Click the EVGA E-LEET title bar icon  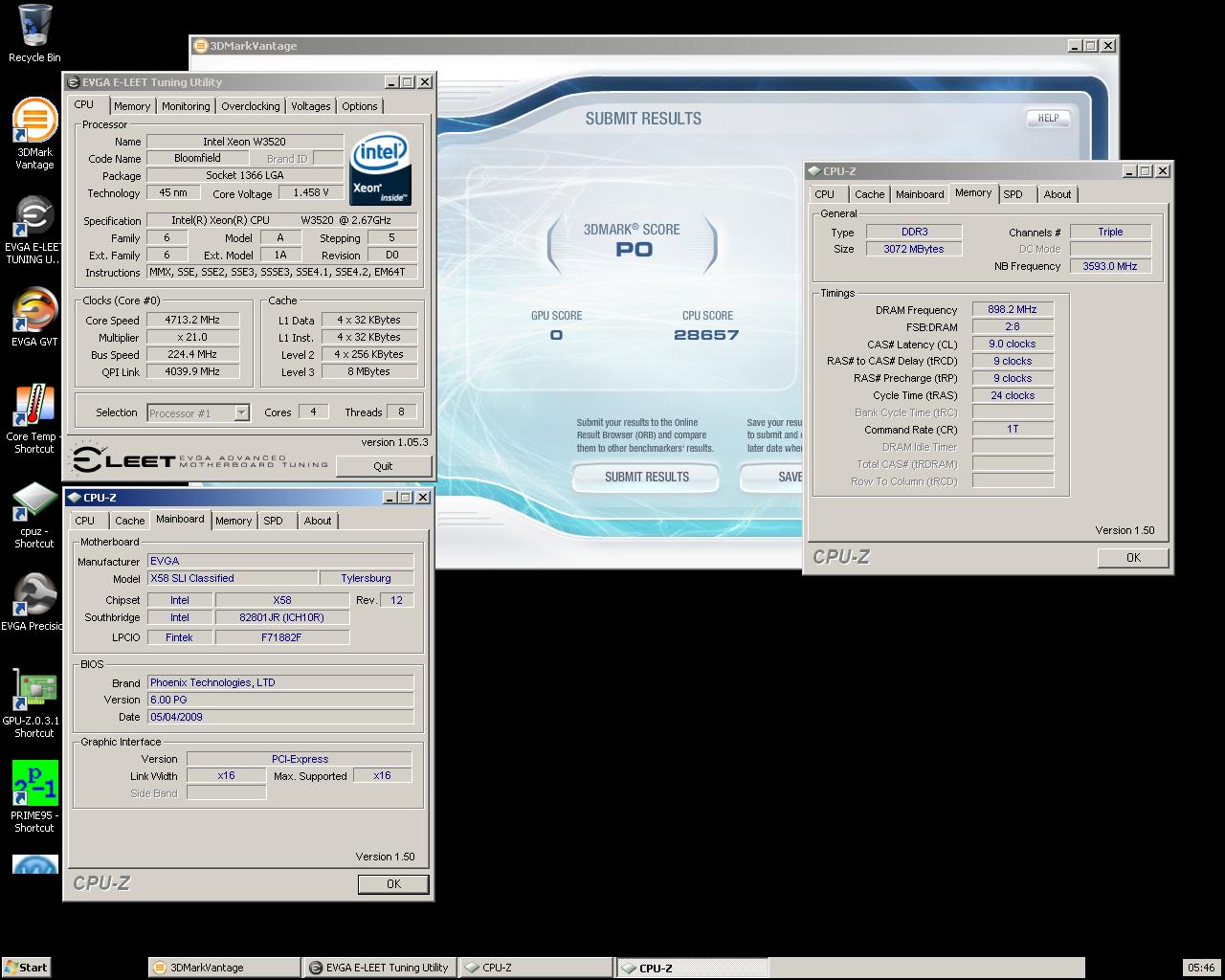point(73,82)
